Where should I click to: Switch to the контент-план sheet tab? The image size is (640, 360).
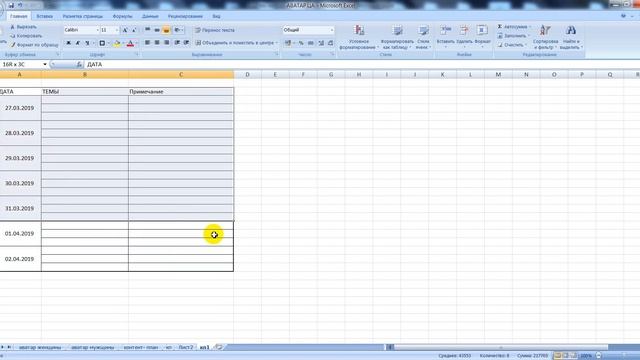141,347
